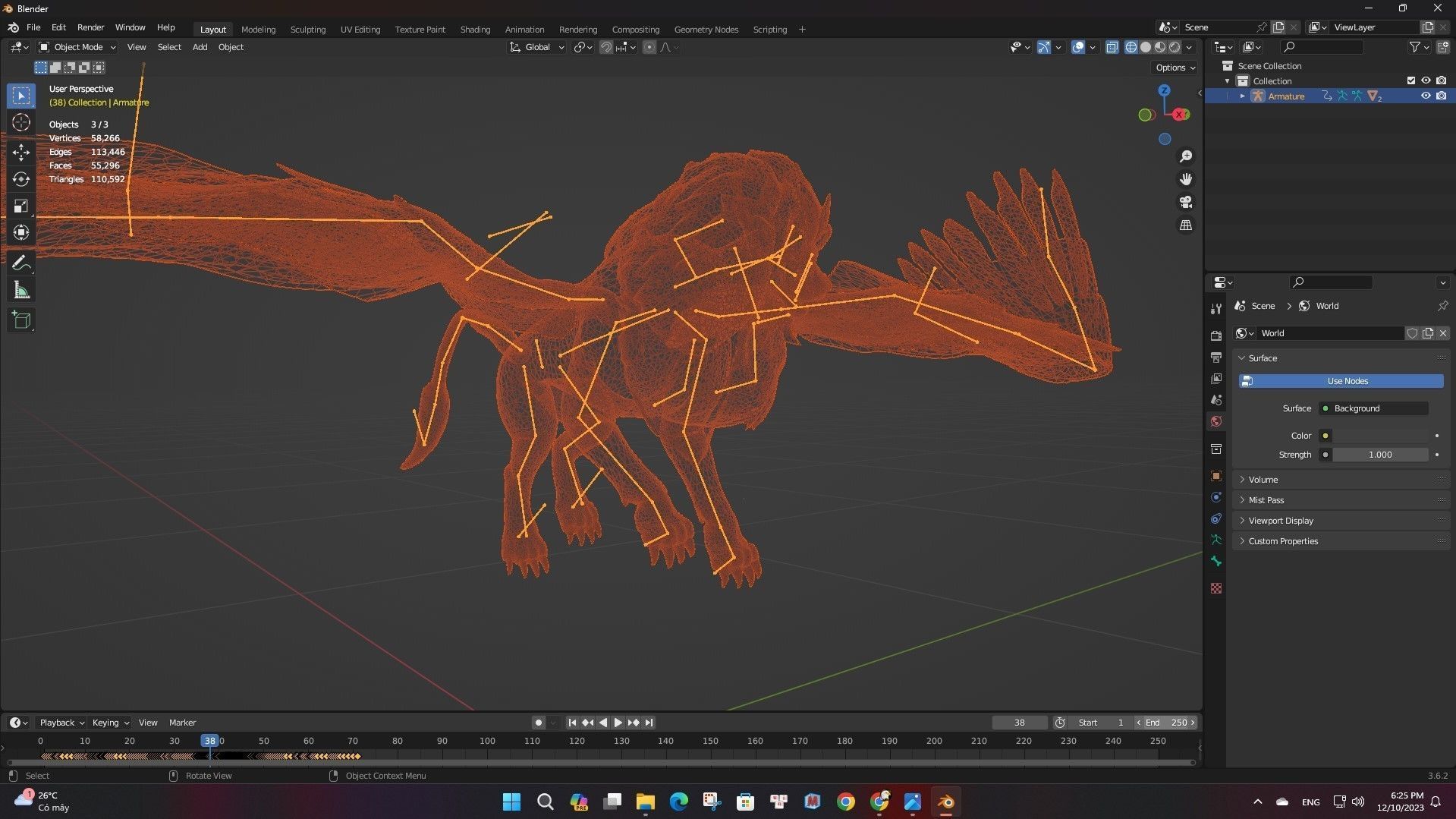The image size is (1456, 819).
Task: Toggle viewport overlays button
Action: tap(1078, 47)
